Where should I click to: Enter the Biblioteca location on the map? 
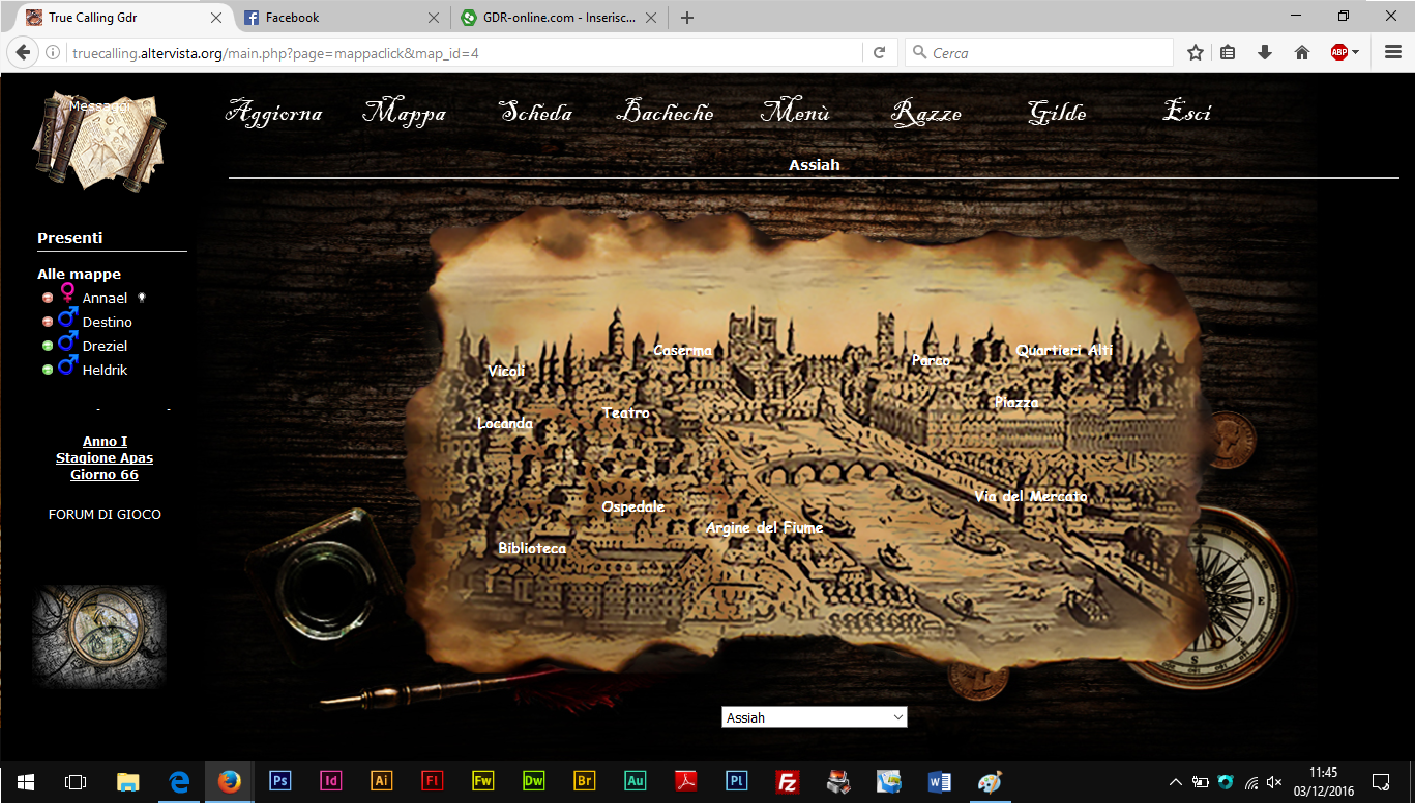click(532, 548)
